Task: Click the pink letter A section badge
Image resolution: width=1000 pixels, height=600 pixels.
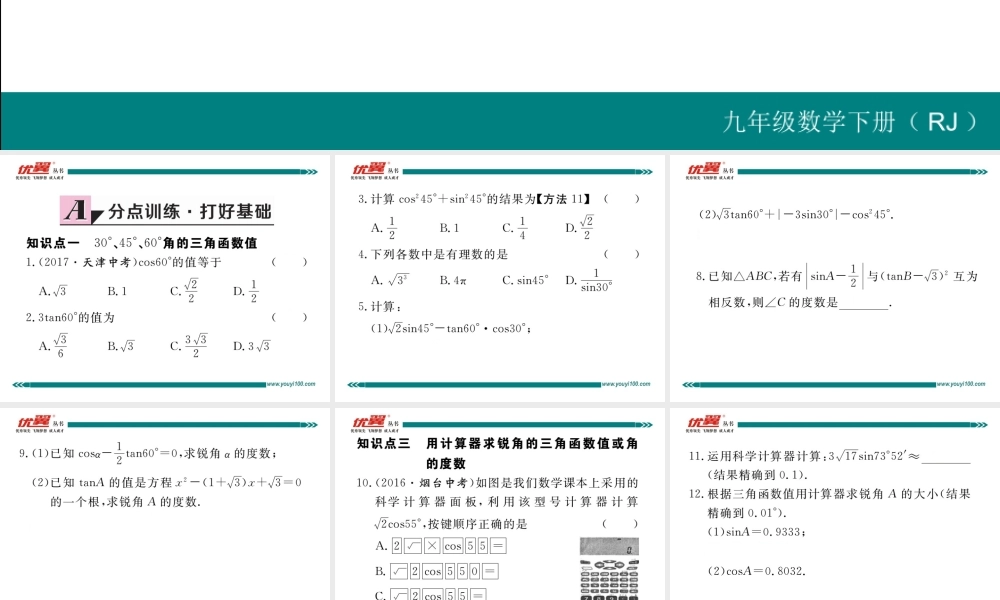Action: [77, 211]
